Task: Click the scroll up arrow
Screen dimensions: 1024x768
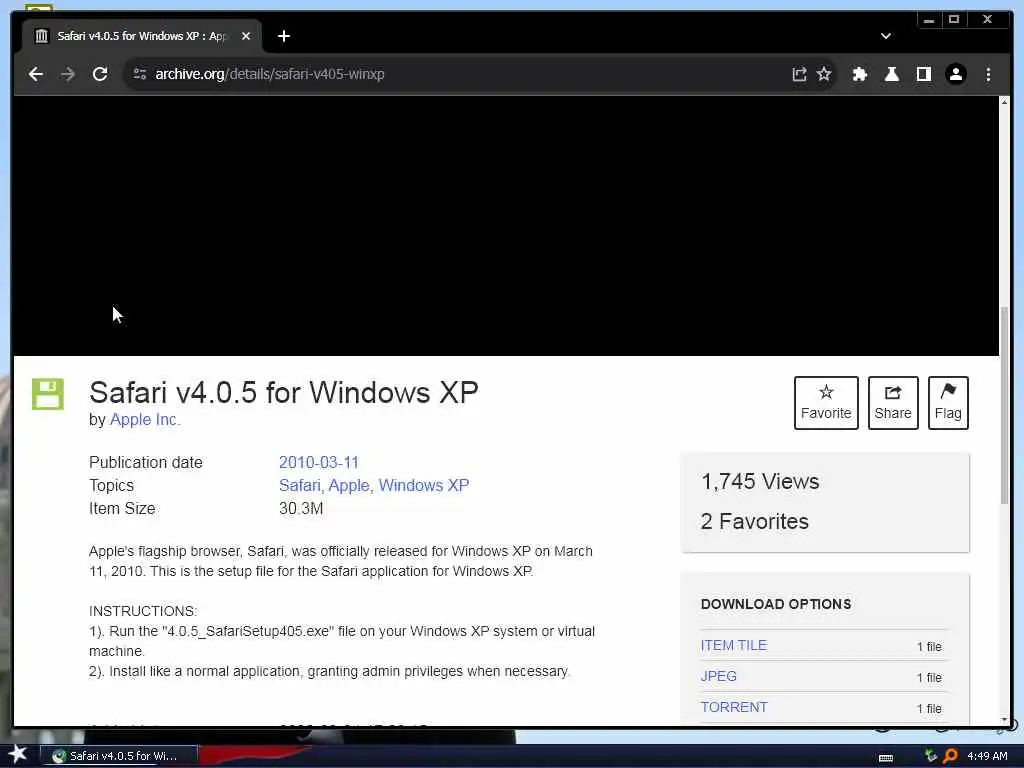Action: (1004, 102)
